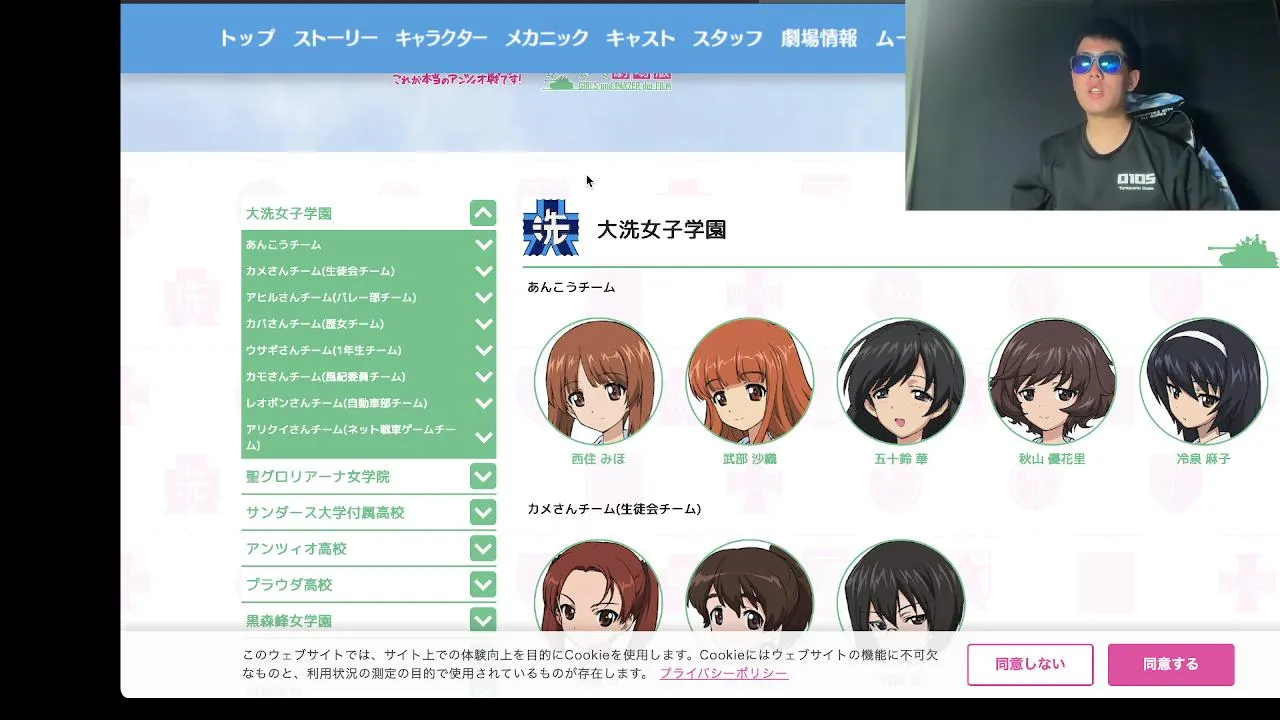Click the 五十鈴 華 name link
Image resolution: width=1280 pixels, height=720 pixels.
point(901,459)
